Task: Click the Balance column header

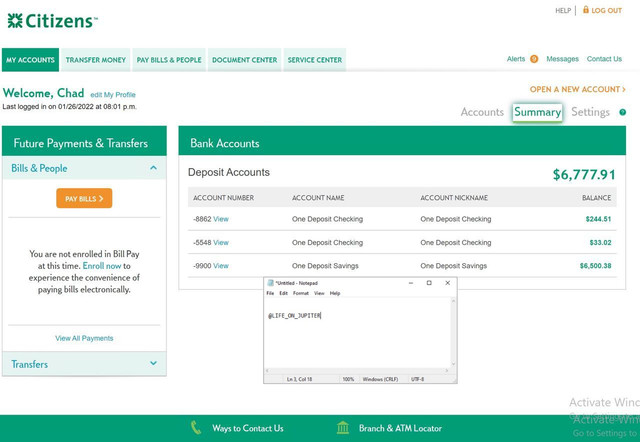Action: click(x=596, y=198)
